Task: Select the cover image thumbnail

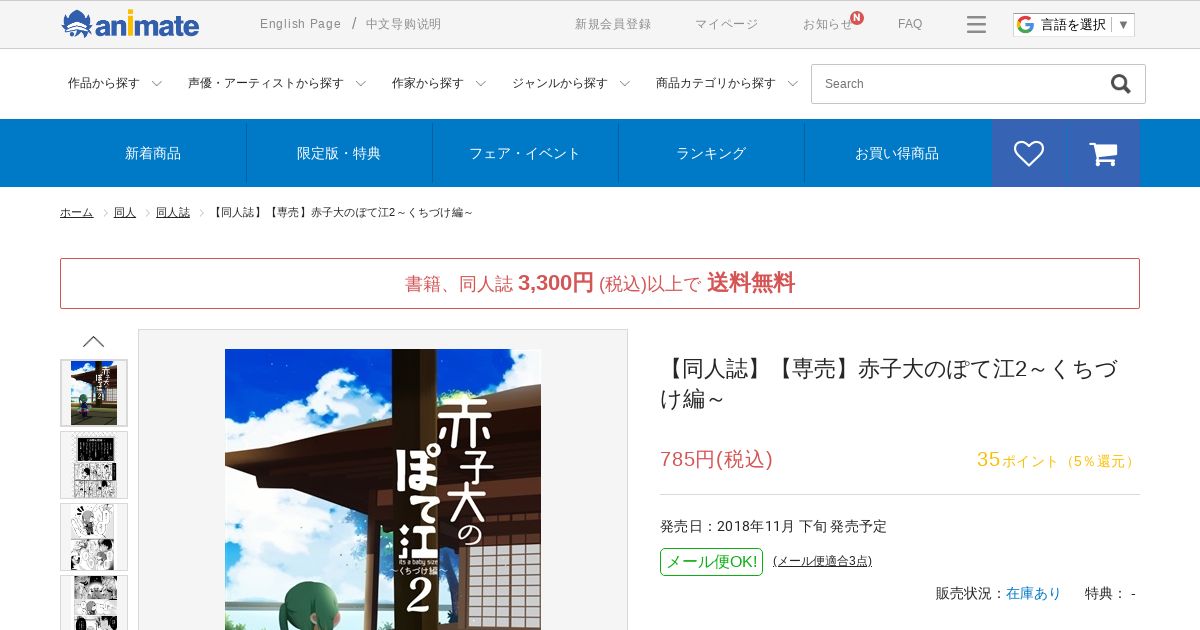Action: [x=94, y=393]
